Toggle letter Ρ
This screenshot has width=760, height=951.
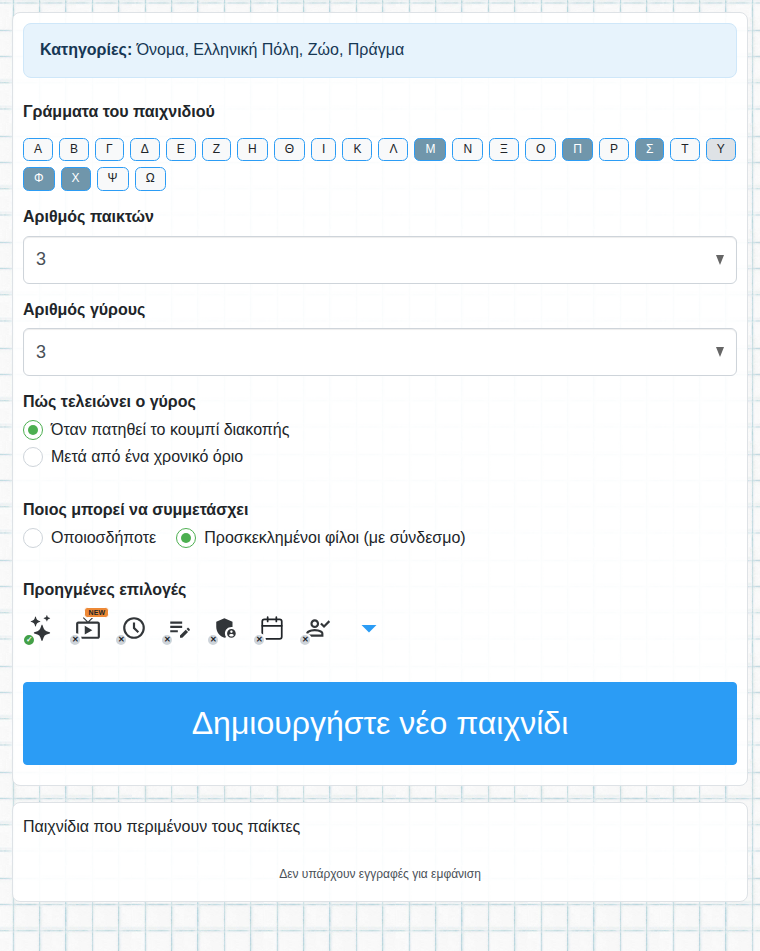tap(614, 149)
